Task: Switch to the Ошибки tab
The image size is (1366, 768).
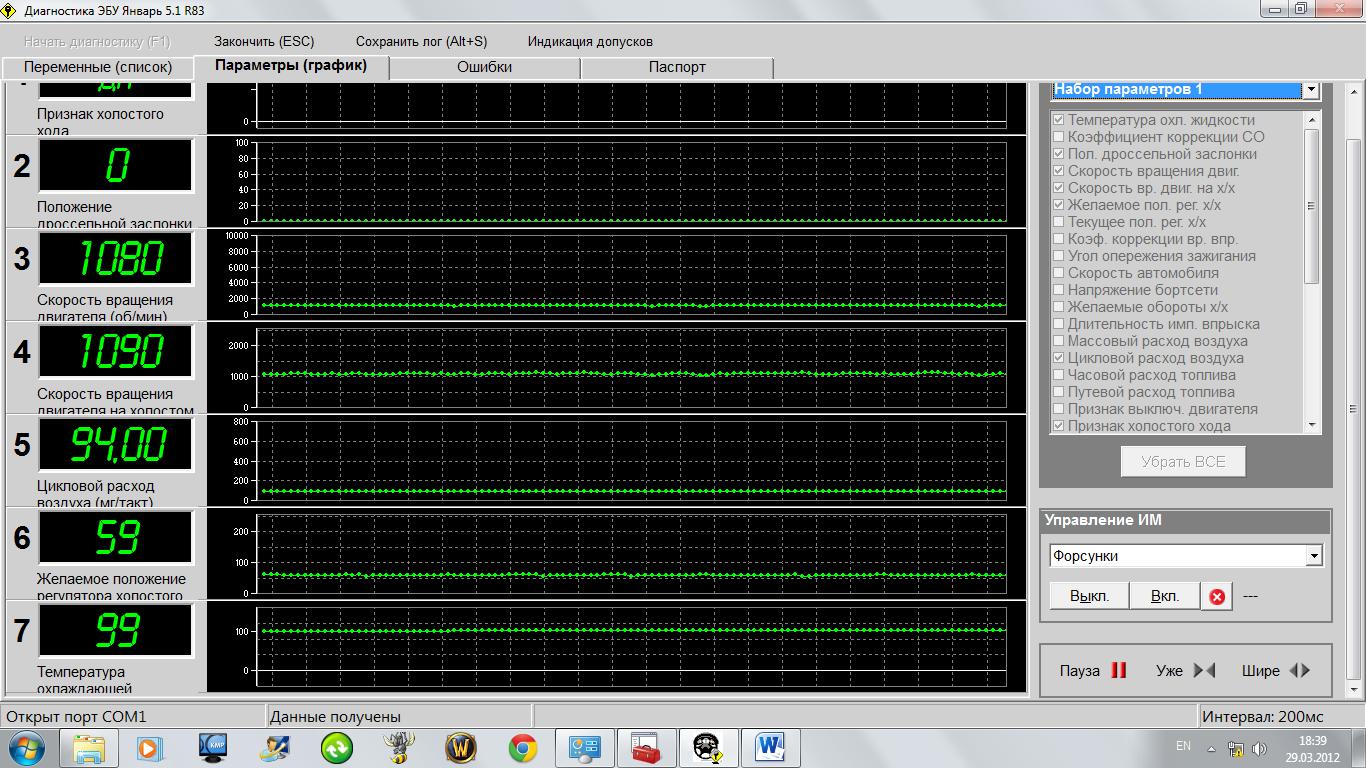Action: pyautogui.click(x=484, y=67)
